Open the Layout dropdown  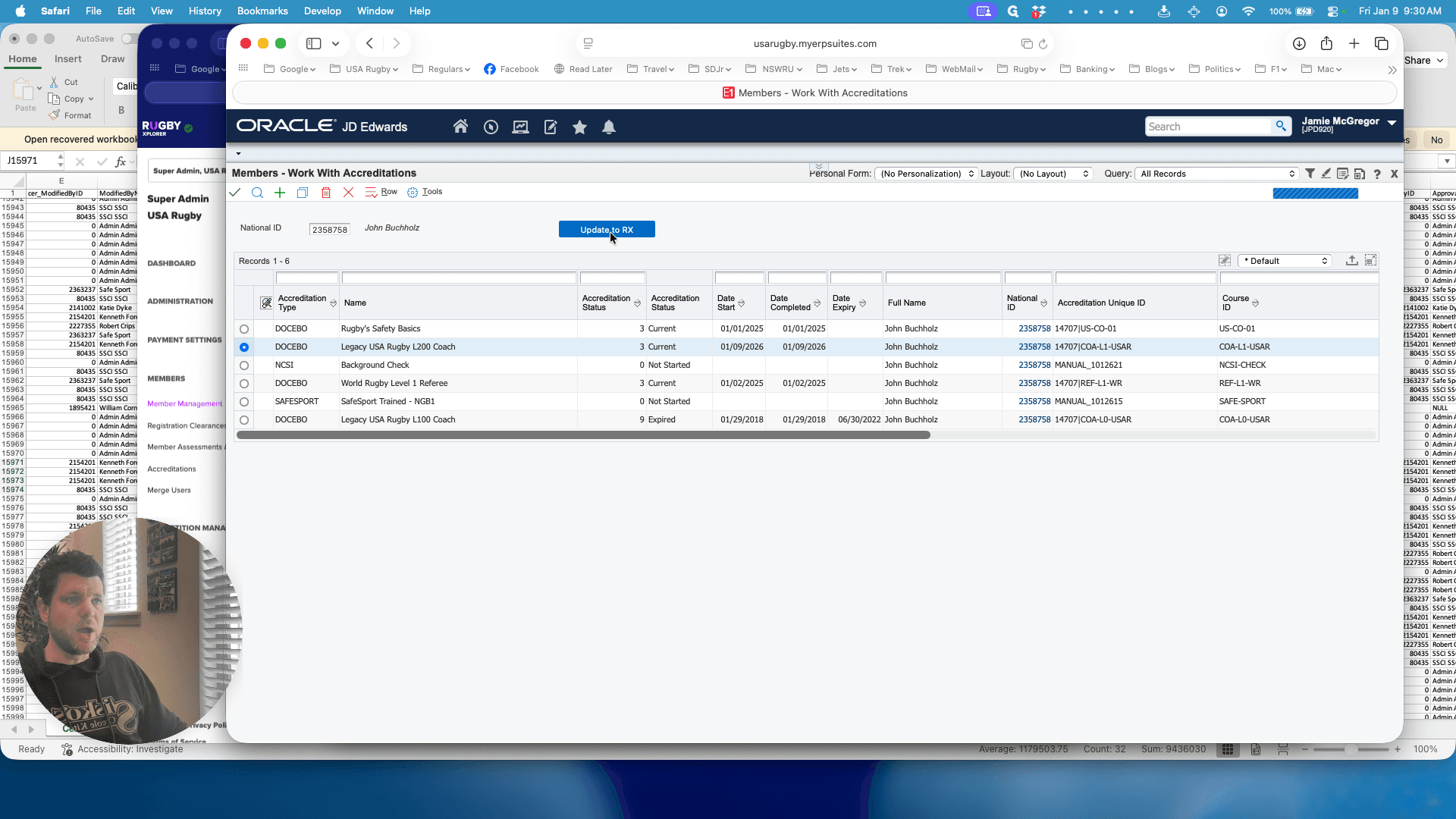point(1053,174)
